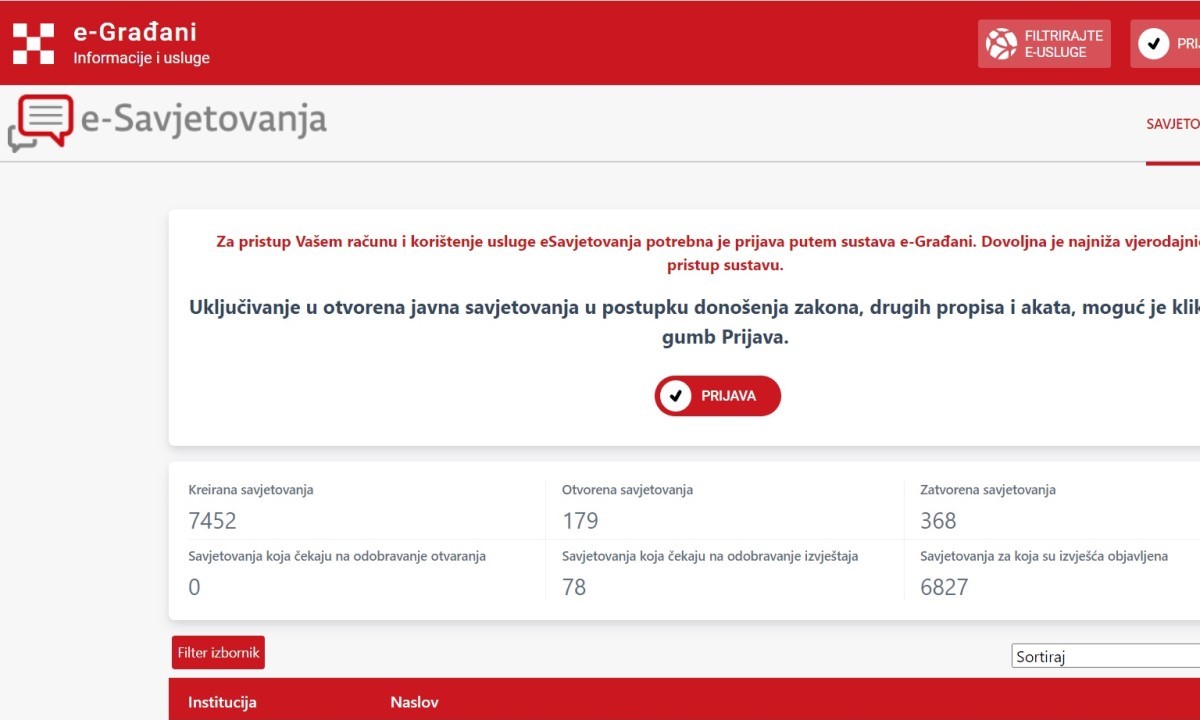
Task: Select the Otvorena savjetovanja label
Action: 627,490
